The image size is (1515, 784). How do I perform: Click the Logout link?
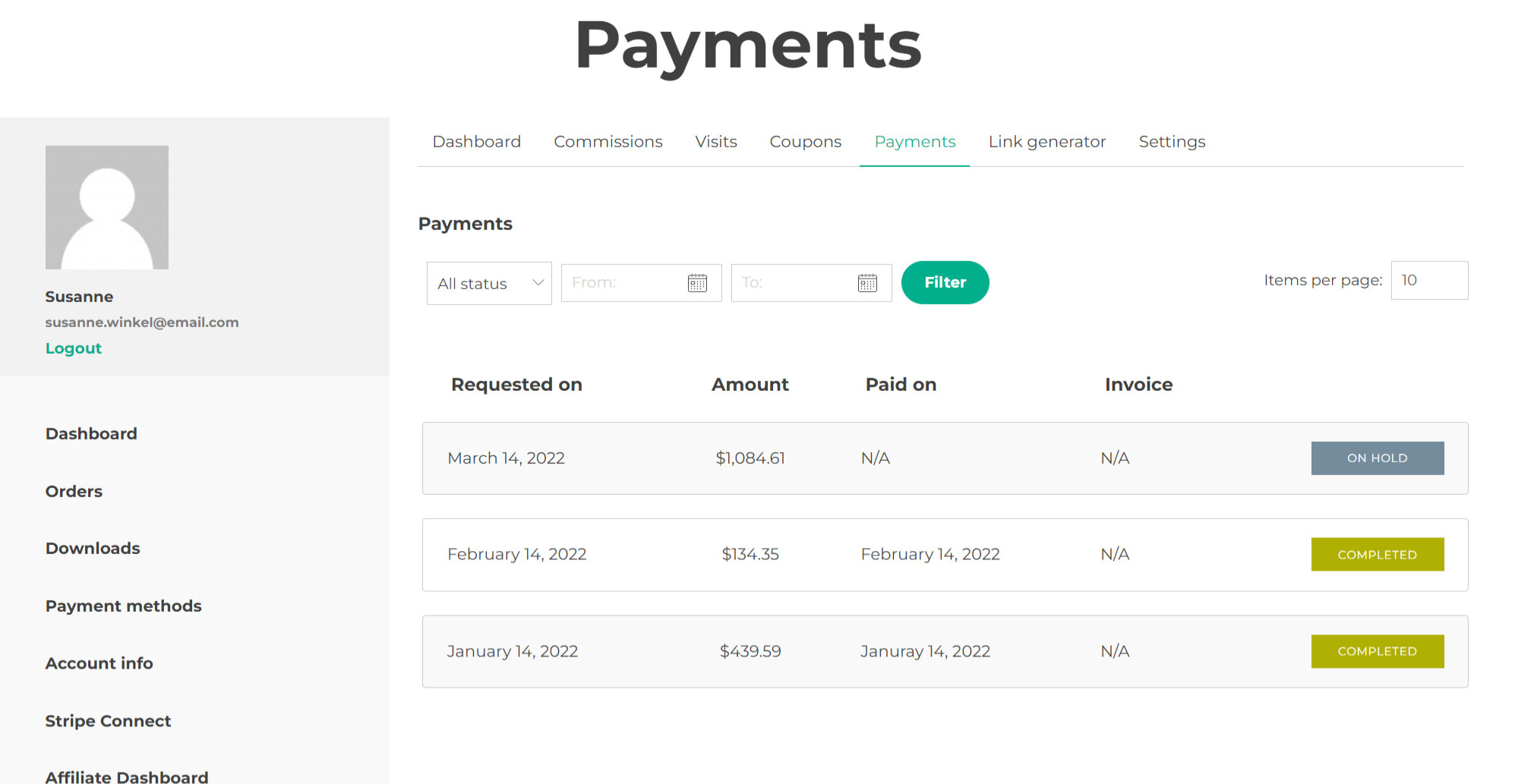[74, 348]
